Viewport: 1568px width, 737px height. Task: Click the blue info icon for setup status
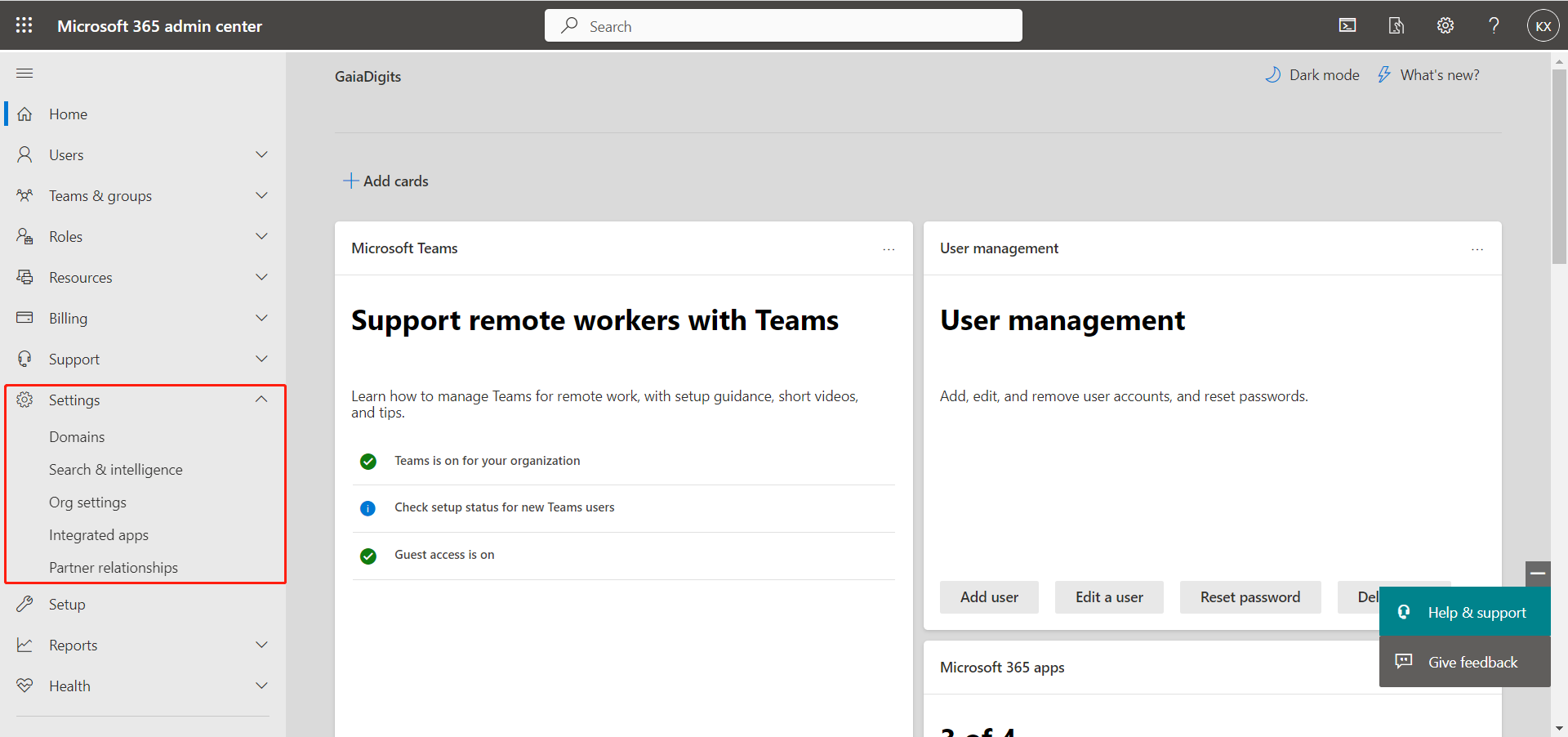point(368,508)
